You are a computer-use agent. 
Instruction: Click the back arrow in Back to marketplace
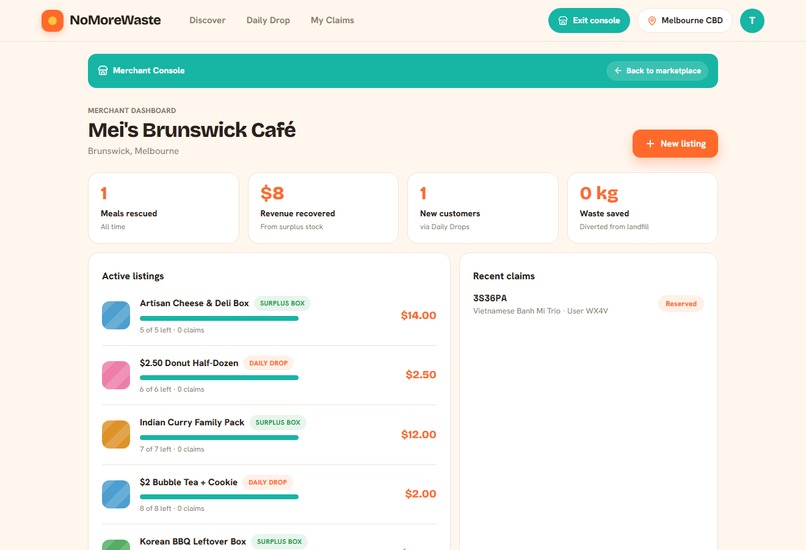tap(618, 70)
